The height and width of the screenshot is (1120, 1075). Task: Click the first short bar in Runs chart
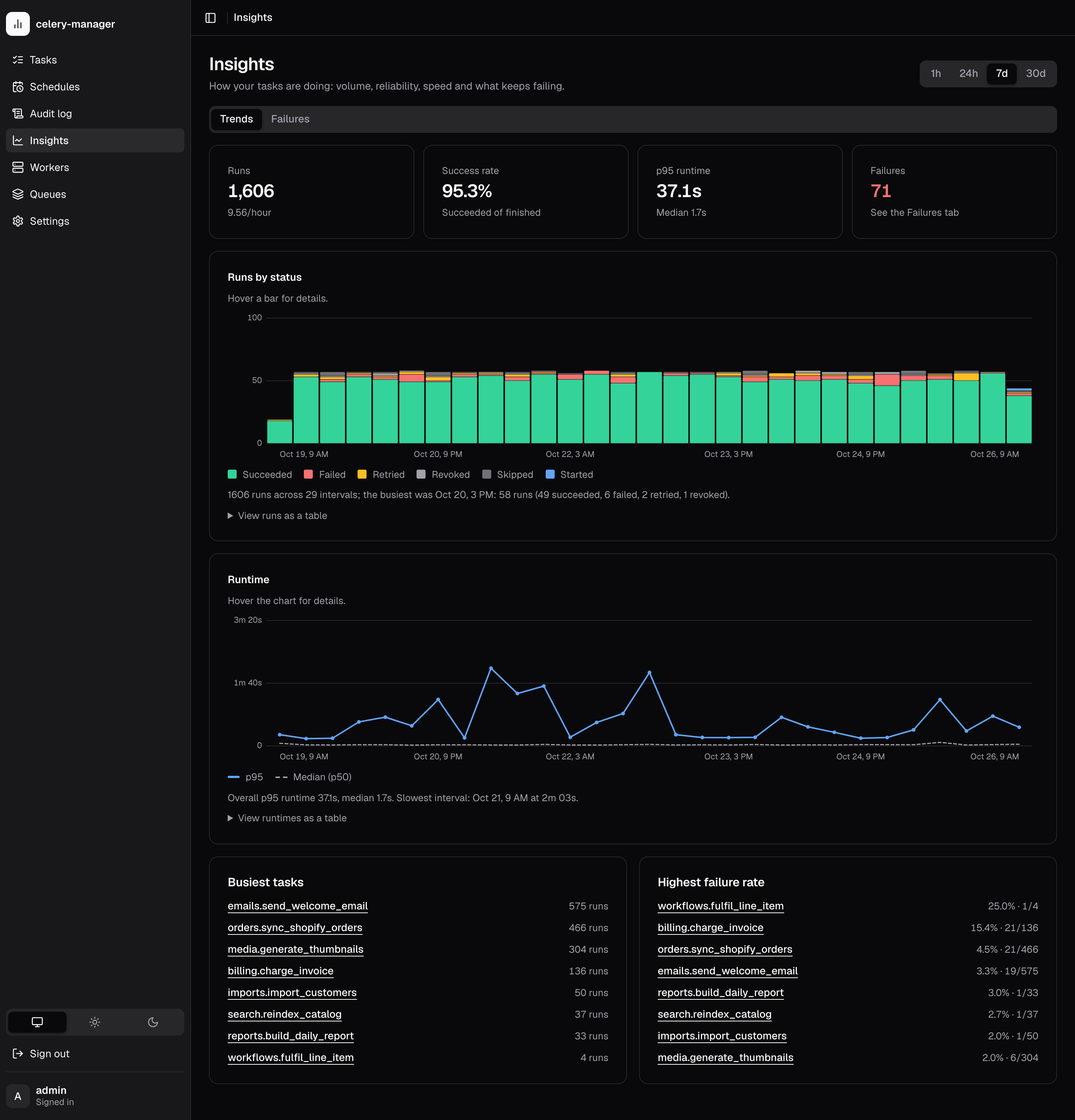pos(279,432)
